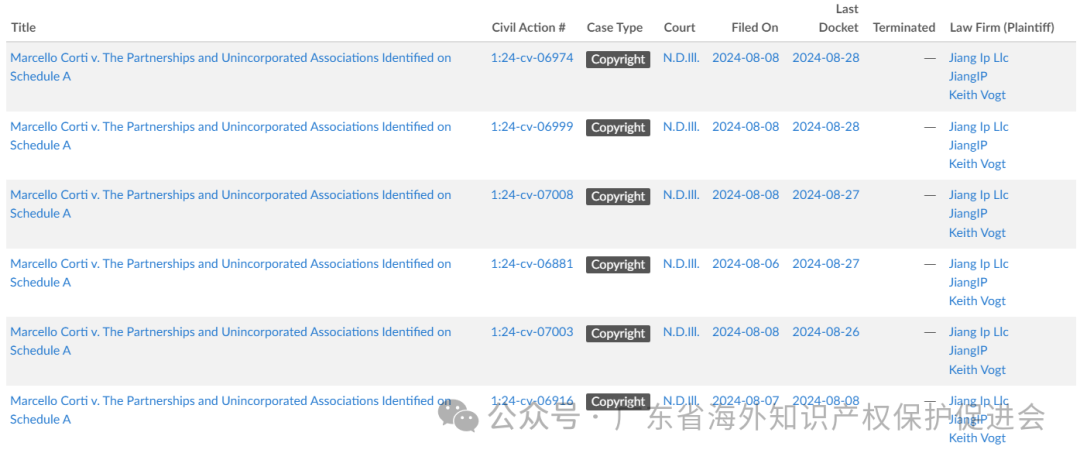This screenshot has height=460, width=1080.
Task: Open Keith Vogt in 1:24-cv-07003 row
Action: point(977,370)
